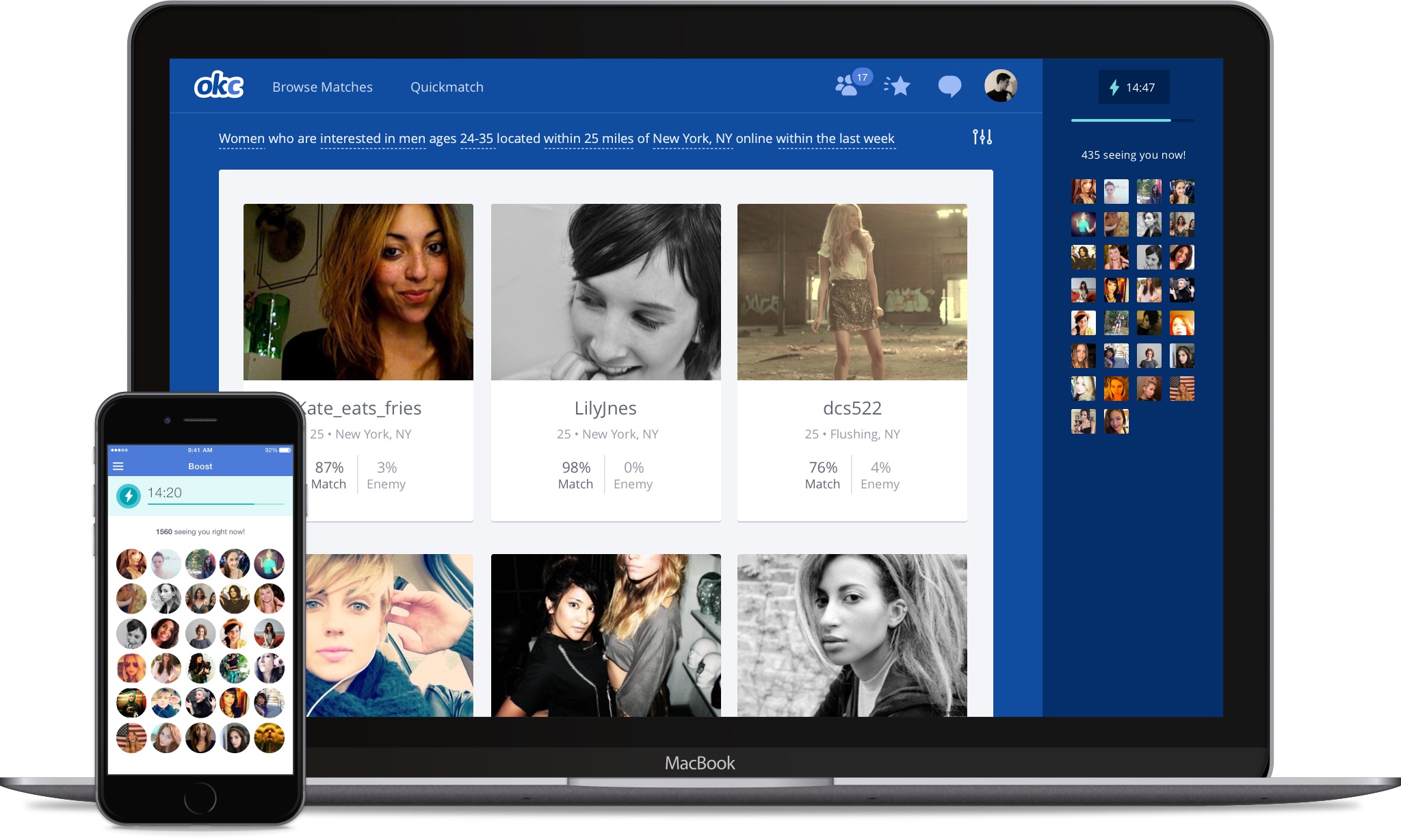Change the 'Women who are' filter
The width and height of the screenshot is (1401, 840).
click(241, 139)
